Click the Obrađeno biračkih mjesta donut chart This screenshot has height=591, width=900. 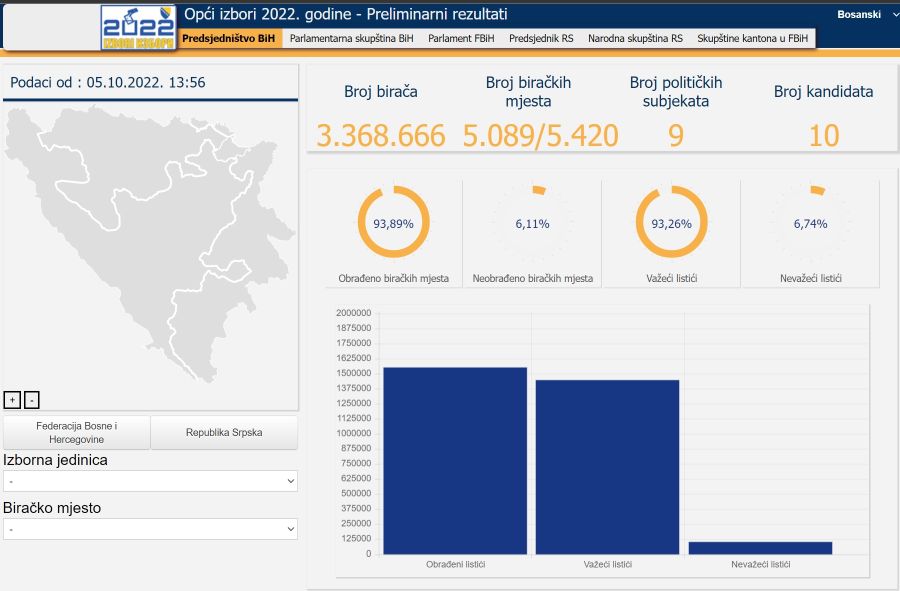click(x=393, y=223)
